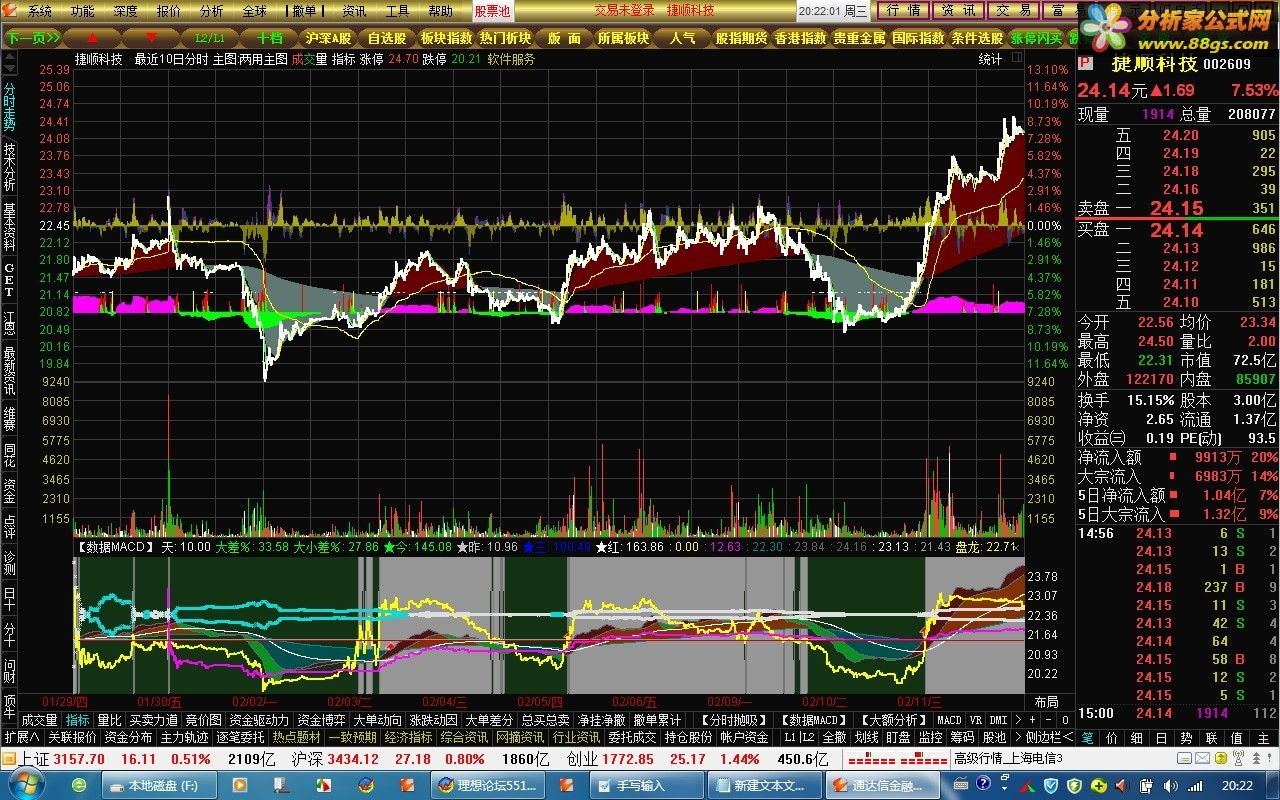The height and width of the screenshot is (800, 1280).
Task: Select the 股票池 tab
Action: click(492, 11)
